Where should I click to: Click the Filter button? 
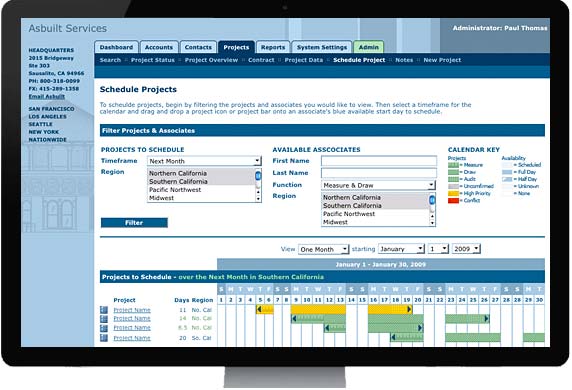(134, 223)
